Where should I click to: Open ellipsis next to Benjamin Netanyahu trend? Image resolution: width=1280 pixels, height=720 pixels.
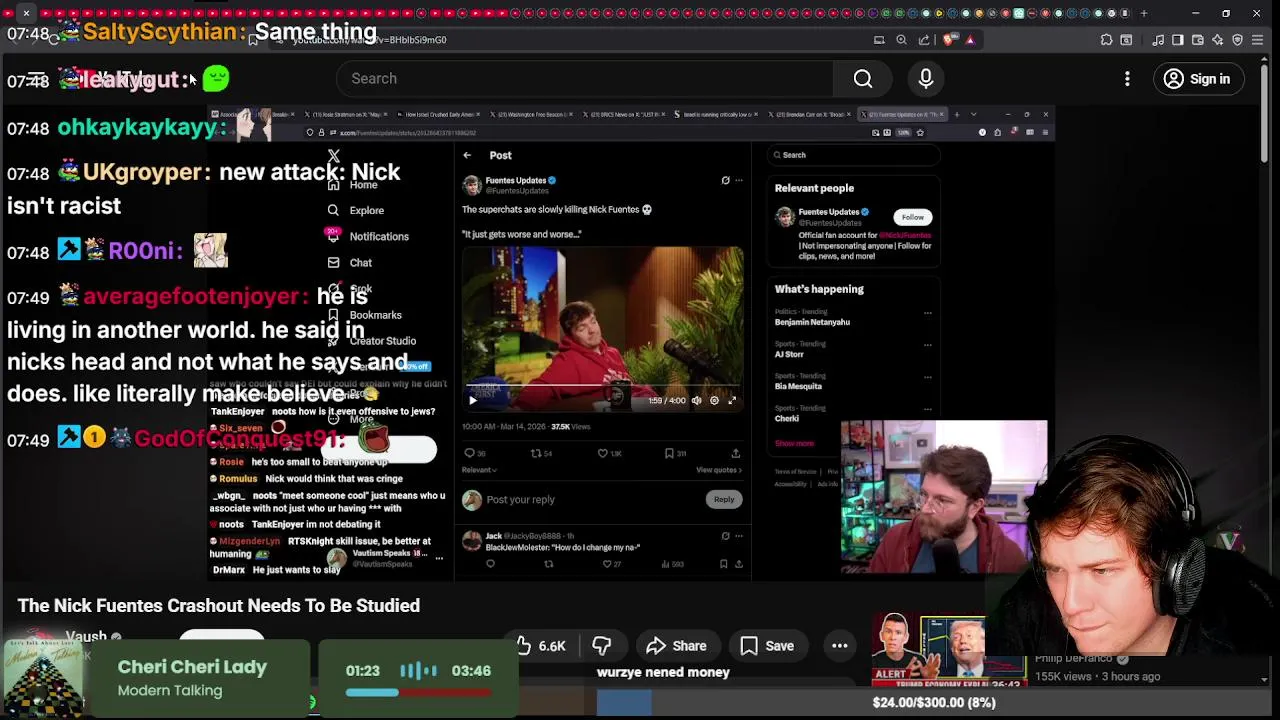[x=927, y=313]
